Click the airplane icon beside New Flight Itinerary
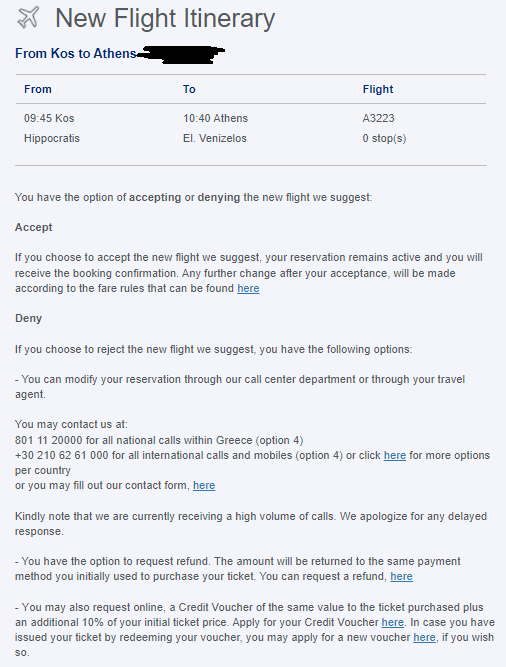This screenshot has height=667, width=506. [28, 17]
